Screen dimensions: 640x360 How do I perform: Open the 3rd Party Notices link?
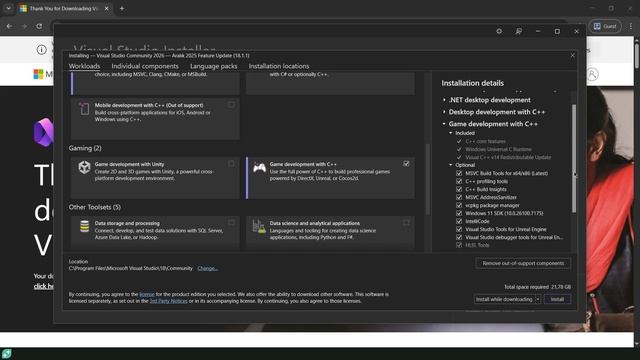click(x=168, y=301)
